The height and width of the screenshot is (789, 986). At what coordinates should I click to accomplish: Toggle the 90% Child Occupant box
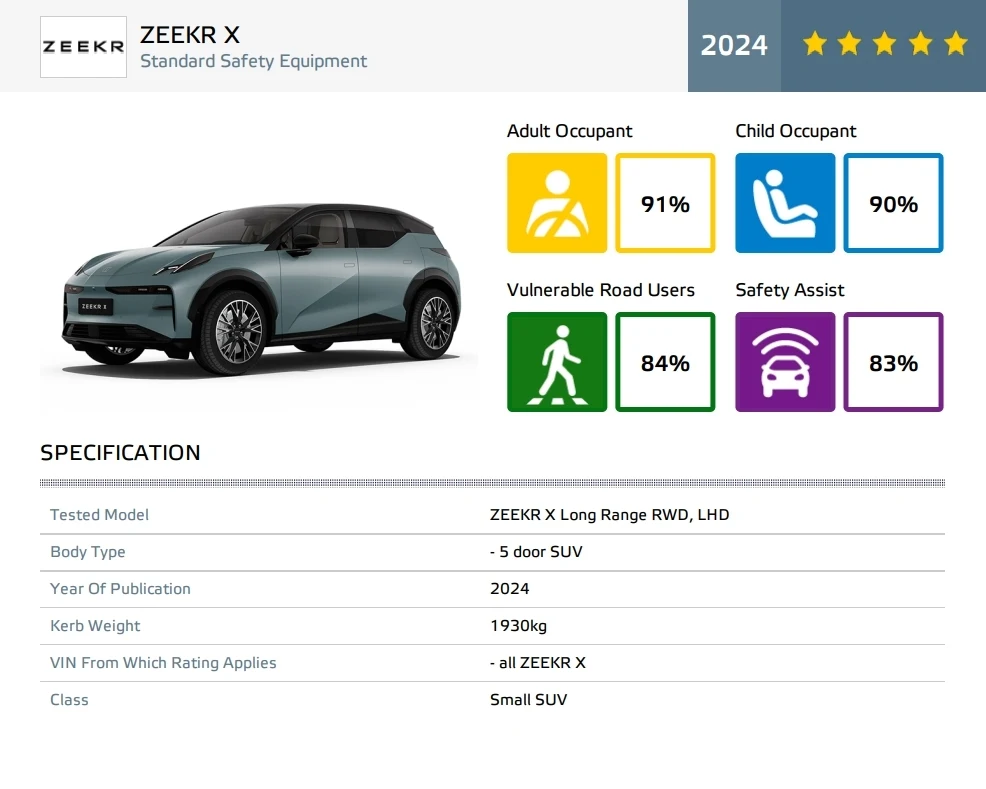click(893, 203)
